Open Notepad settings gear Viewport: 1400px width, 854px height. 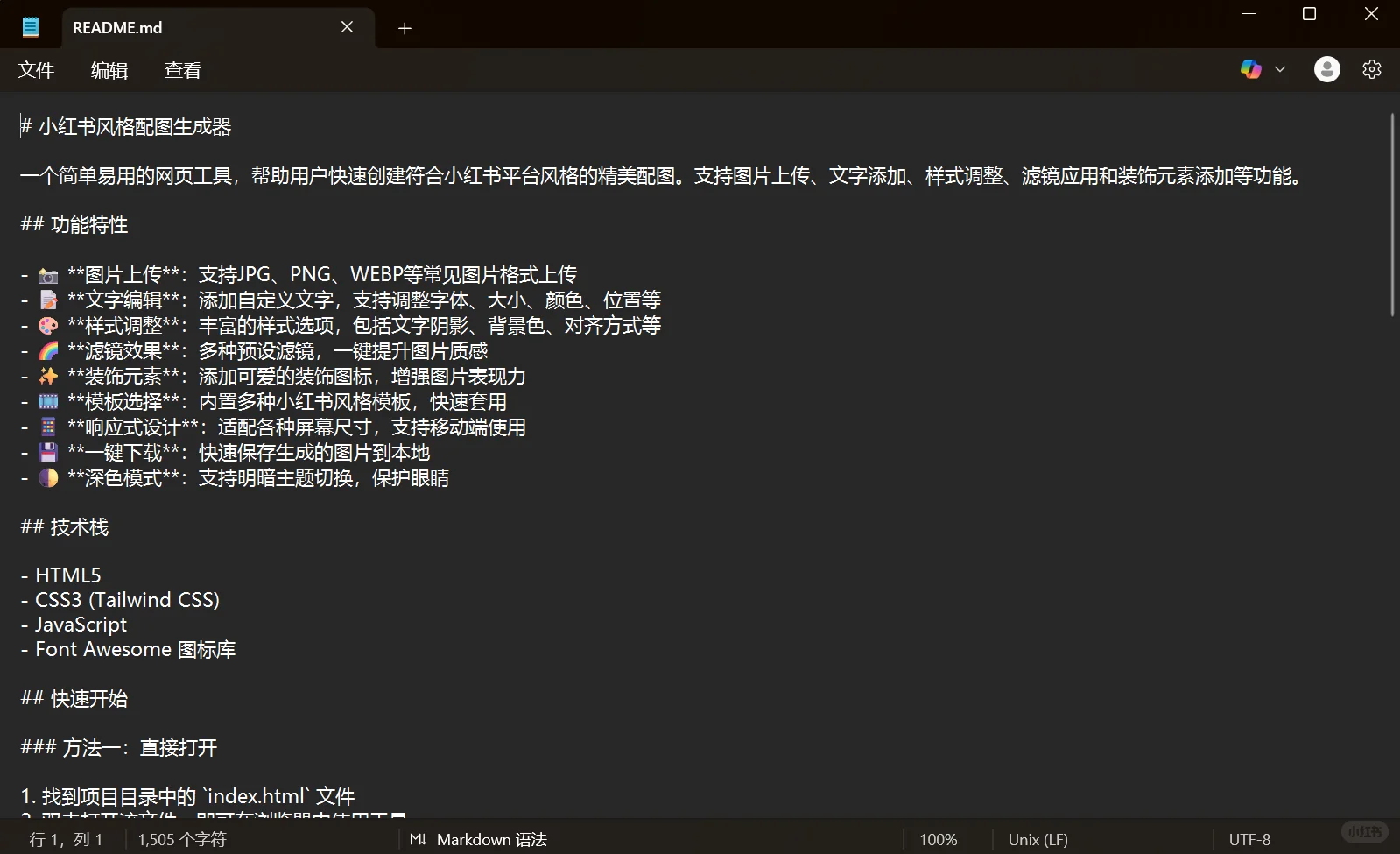(1372, 69)
